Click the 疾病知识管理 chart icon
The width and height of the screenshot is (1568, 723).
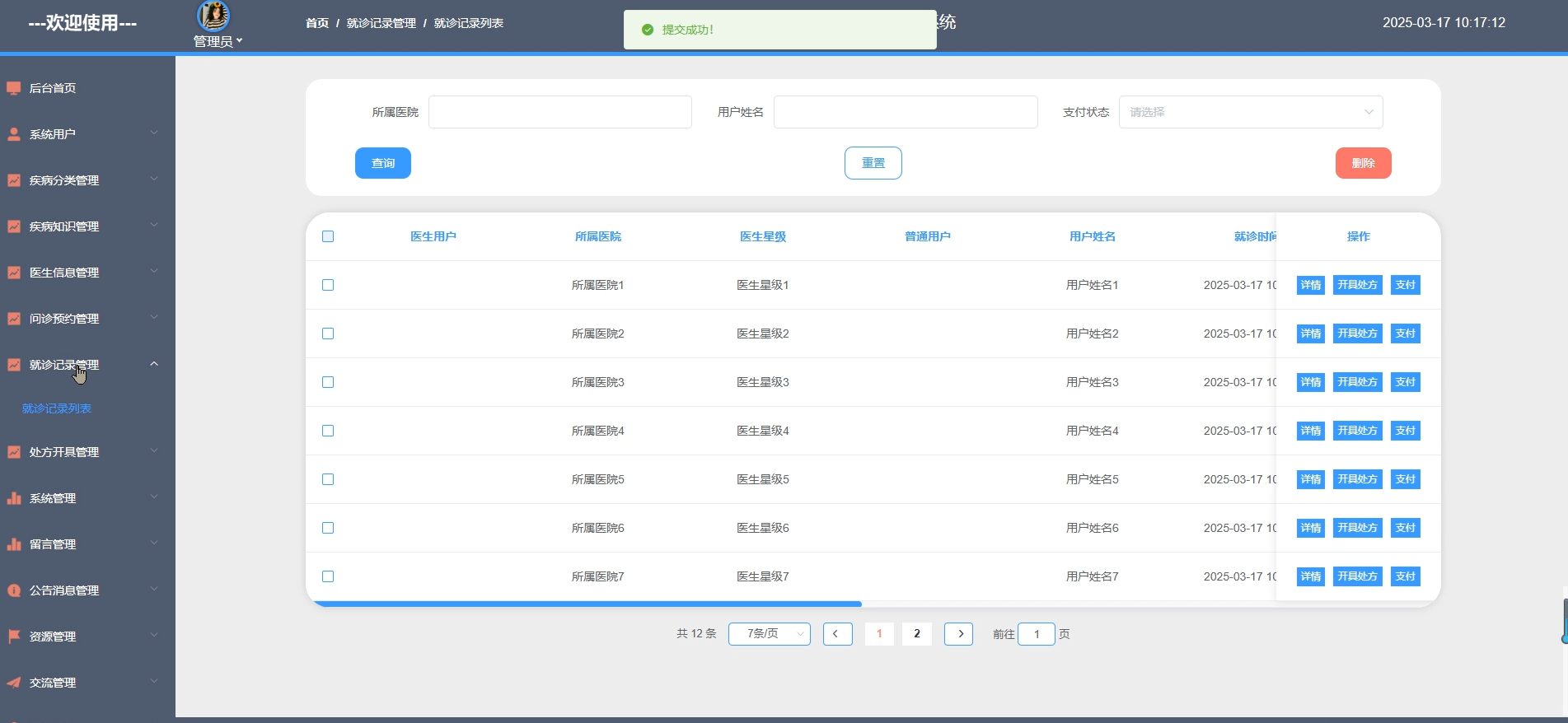14,226
